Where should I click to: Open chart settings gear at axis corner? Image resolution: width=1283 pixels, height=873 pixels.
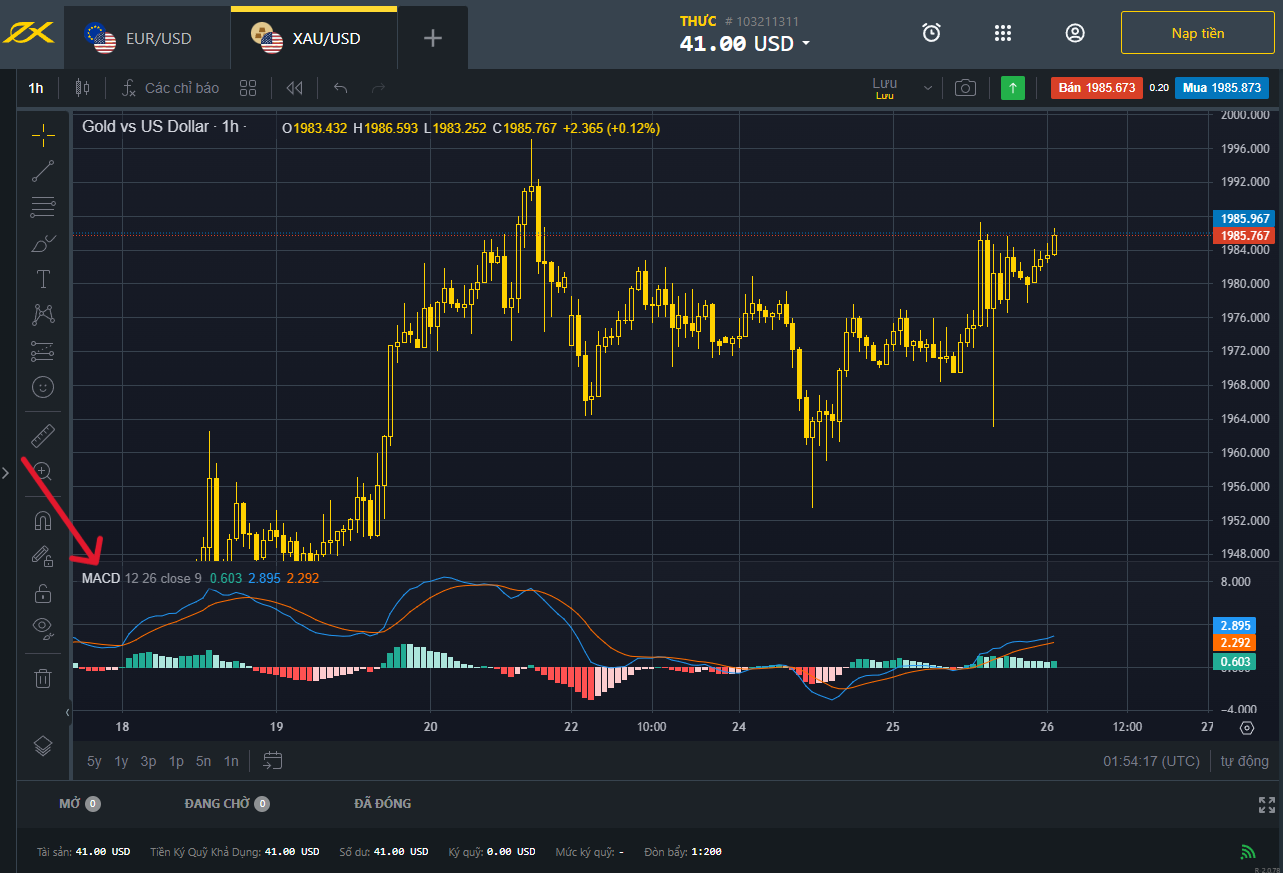pos(1246,728)
